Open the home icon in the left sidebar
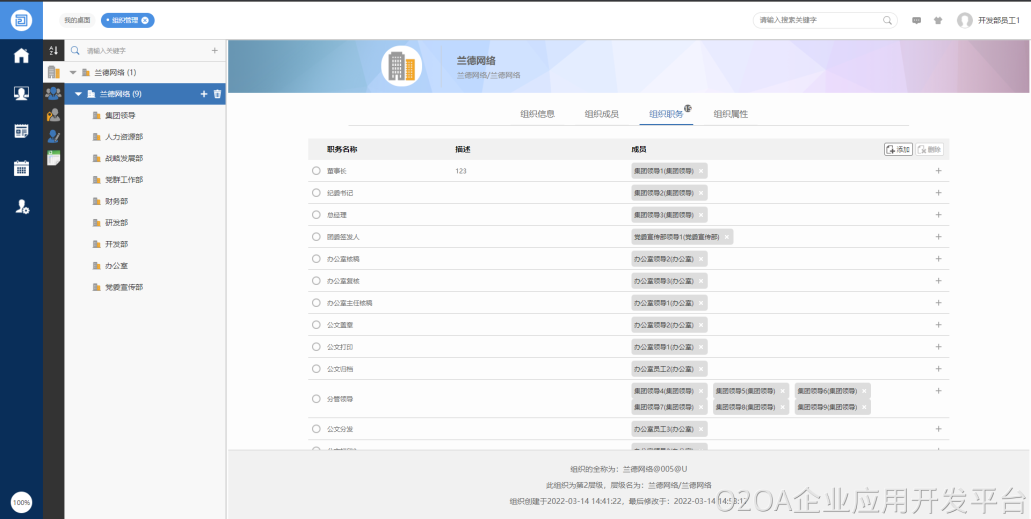Viewport: 1031px width, 519px height. (21, 56)
